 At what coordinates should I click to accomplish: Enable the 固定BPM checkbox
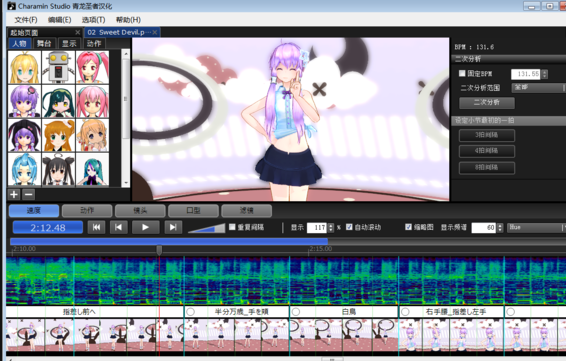click(462, 74)
